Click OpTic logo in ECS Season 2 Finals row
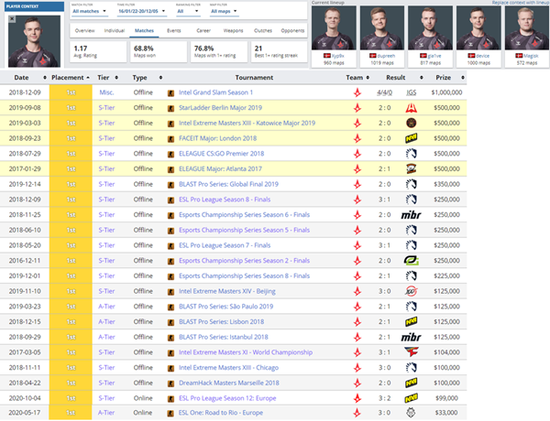Image resolution: width=550 pixels, height=421 pixels. pos(411,261)
